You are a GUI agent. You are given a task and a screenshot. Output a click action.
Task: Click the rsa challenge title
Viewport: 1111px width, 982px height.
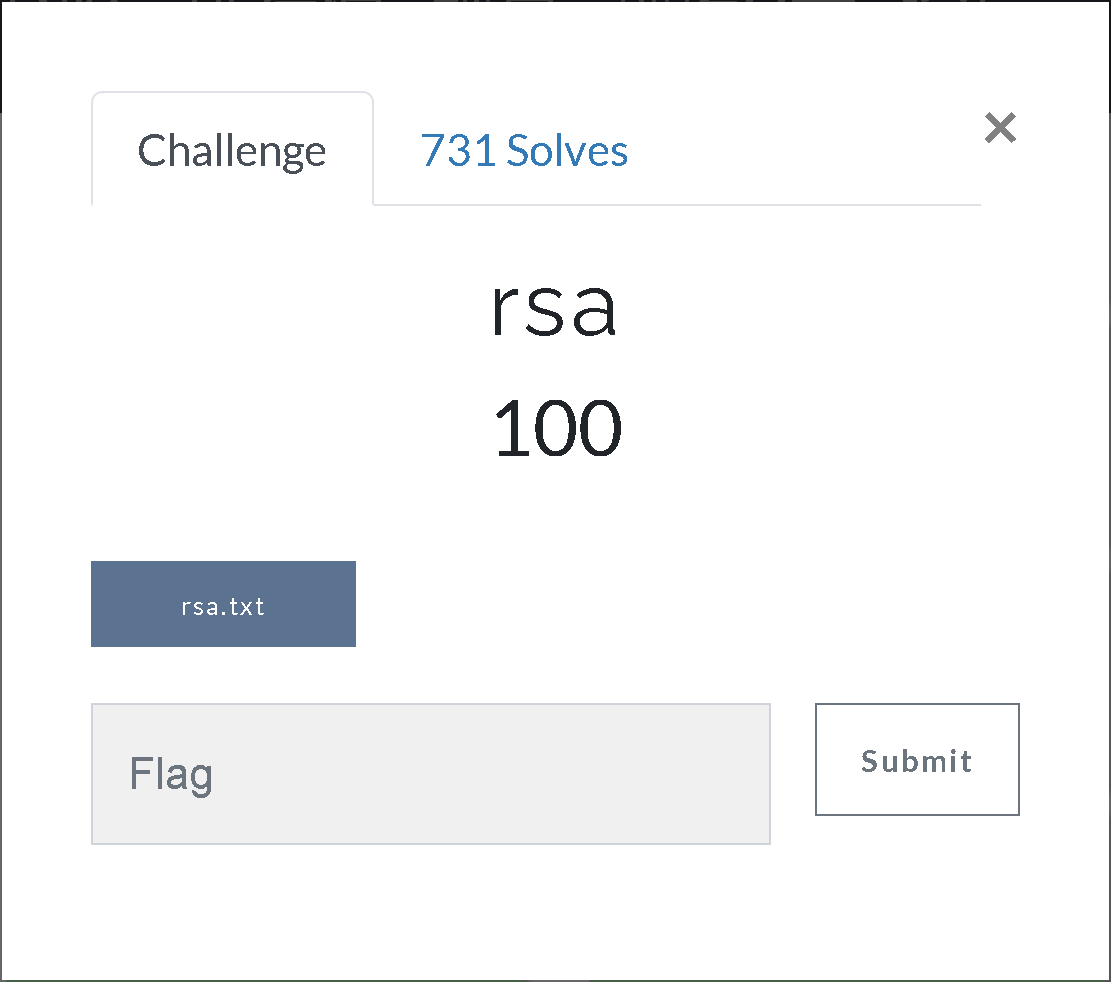tap(554, 310)
